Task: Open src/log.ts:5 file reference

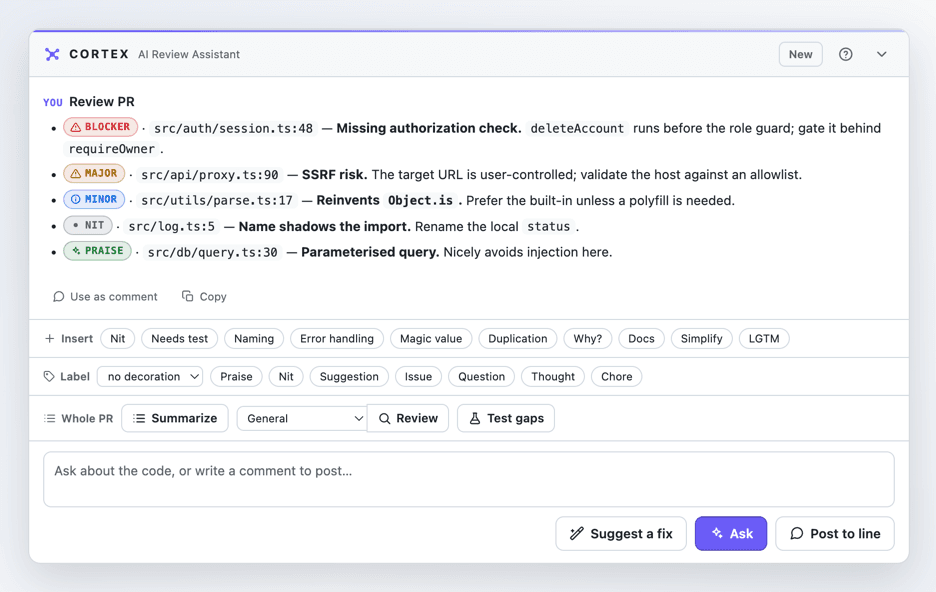Action: tap(171, 227)
